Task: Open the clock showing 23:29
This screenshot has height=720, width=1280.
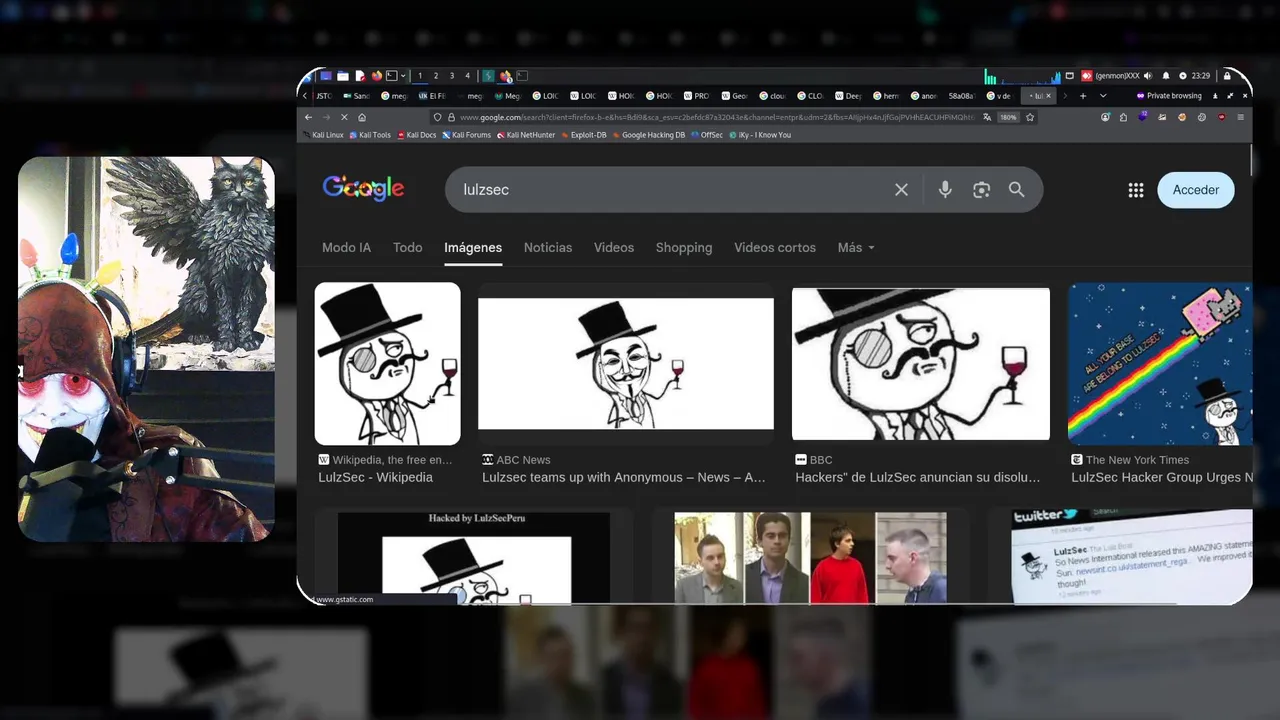Action: click(1201, 76)
